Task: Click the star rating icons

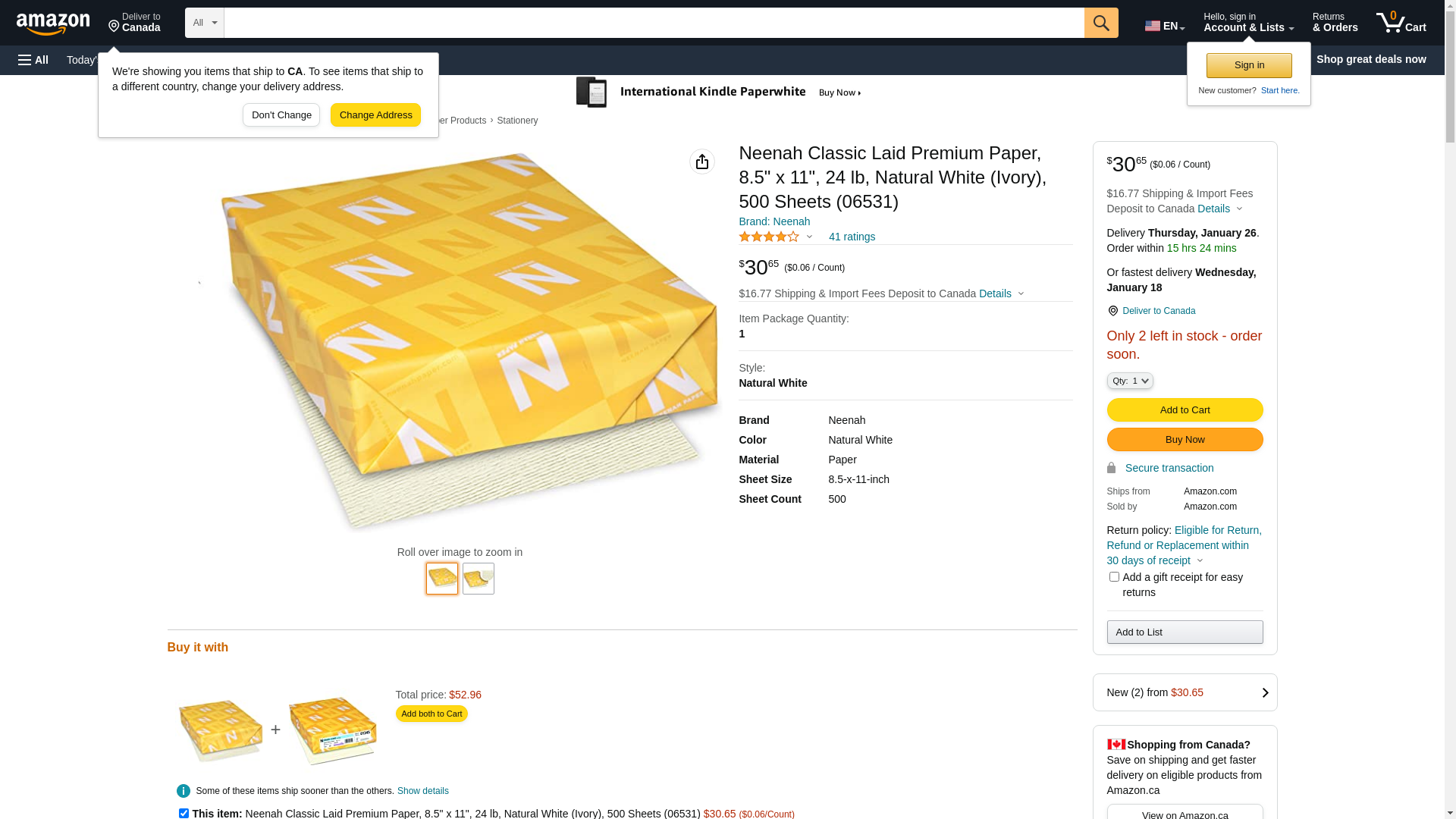Action: tap(769, 237)
